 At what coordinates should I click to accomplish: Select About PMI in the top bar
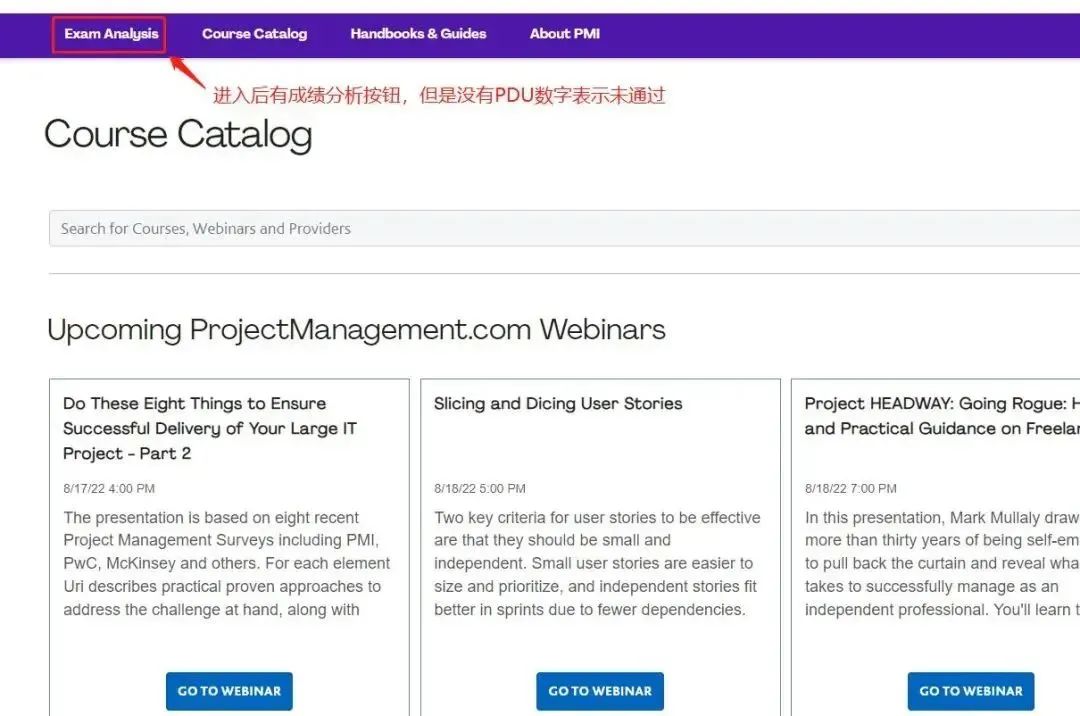[564, 34]
